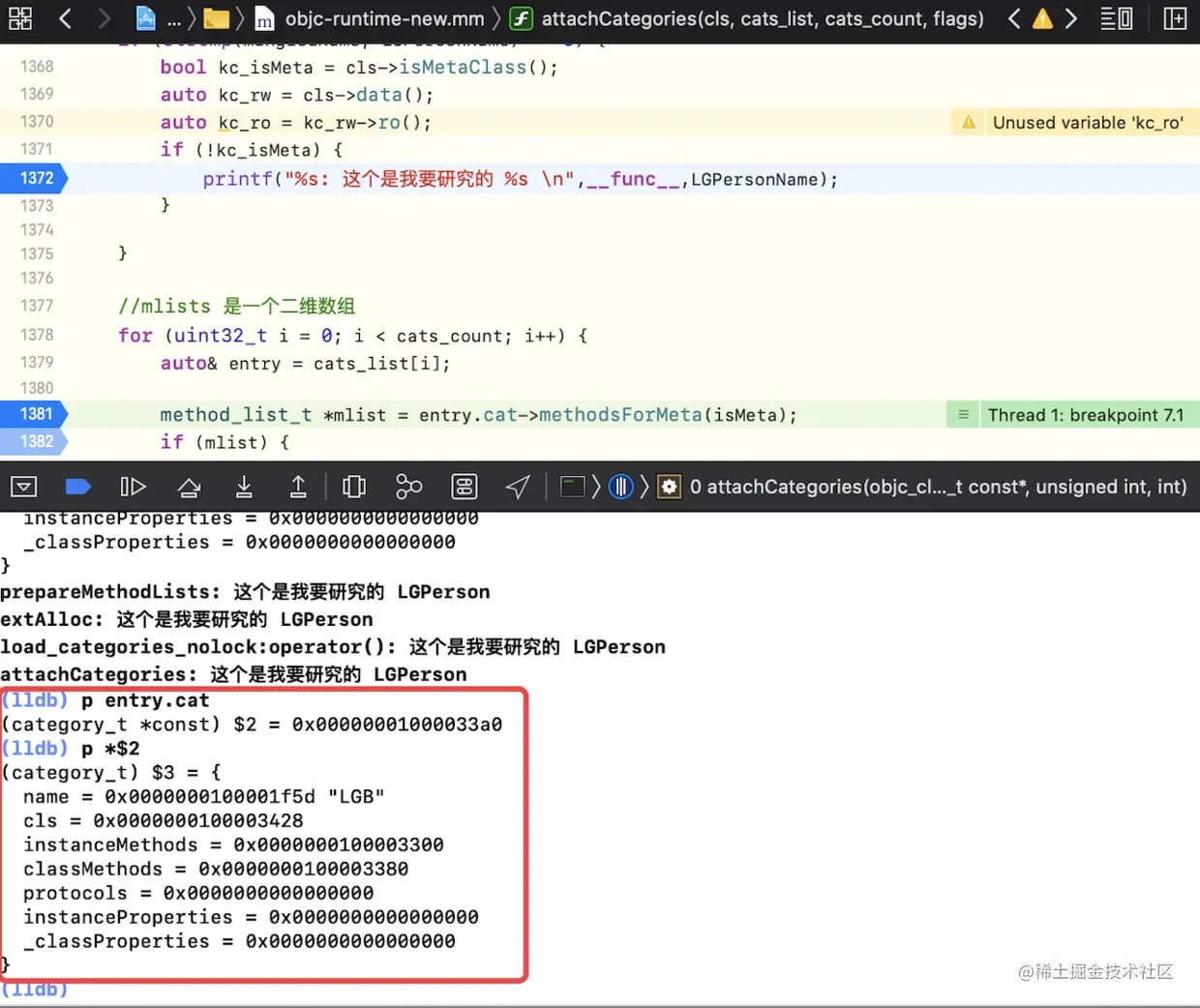Toggle the breakpoint on line 1382
This screenshot has height=1008, width=1200.
[x=35, y=441]
